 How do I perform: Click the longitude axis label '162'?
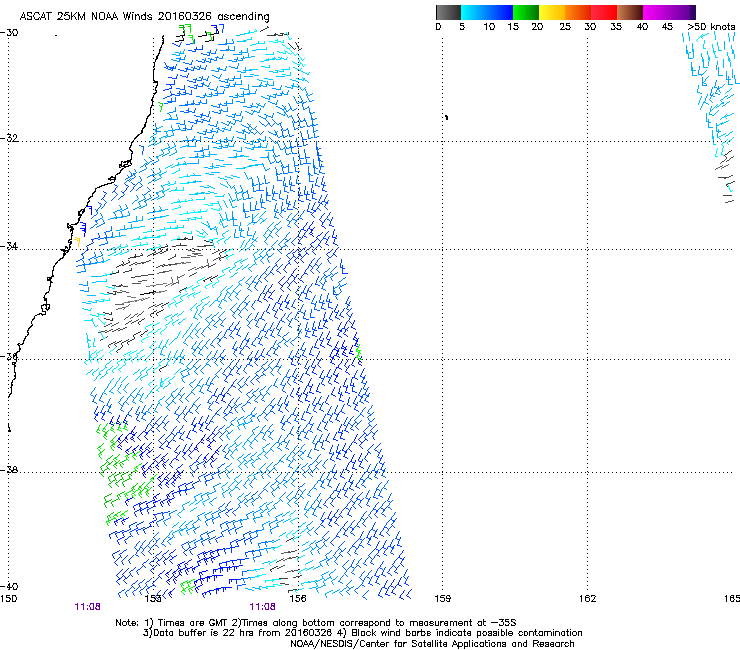point(587,599)
